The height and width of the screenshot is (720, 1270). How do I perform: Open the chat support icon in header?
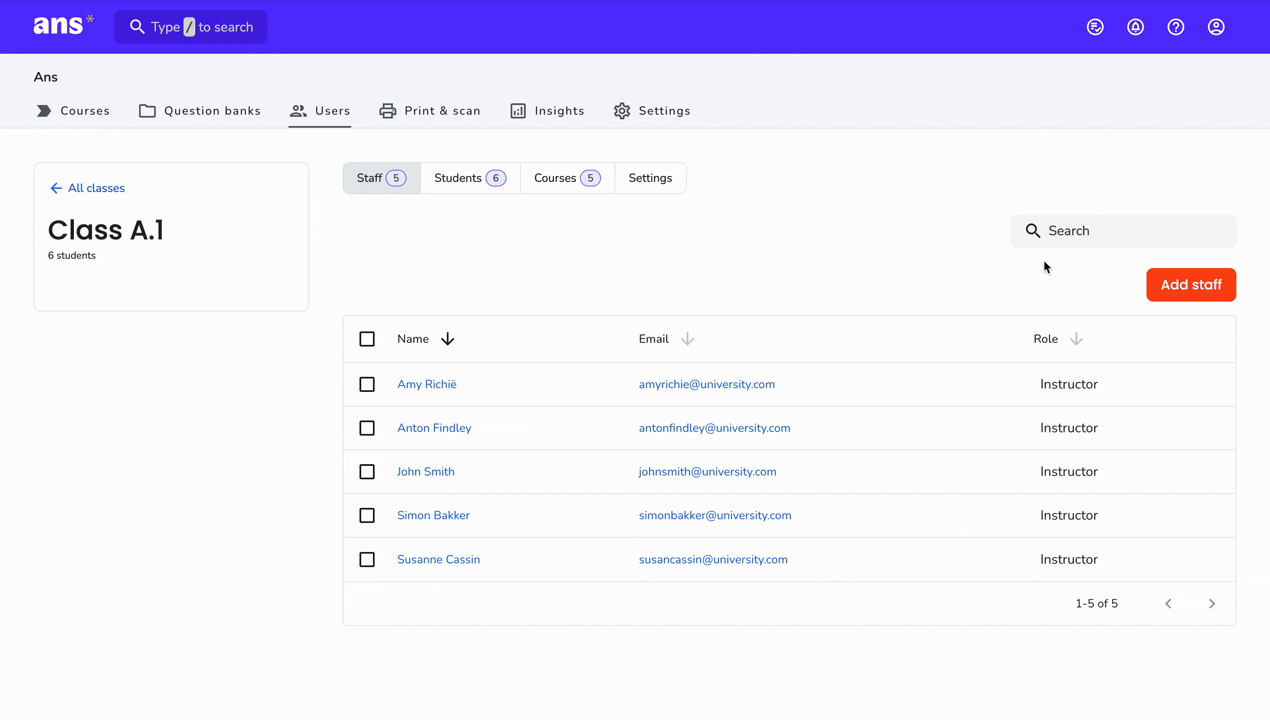tap(1095, 27)
